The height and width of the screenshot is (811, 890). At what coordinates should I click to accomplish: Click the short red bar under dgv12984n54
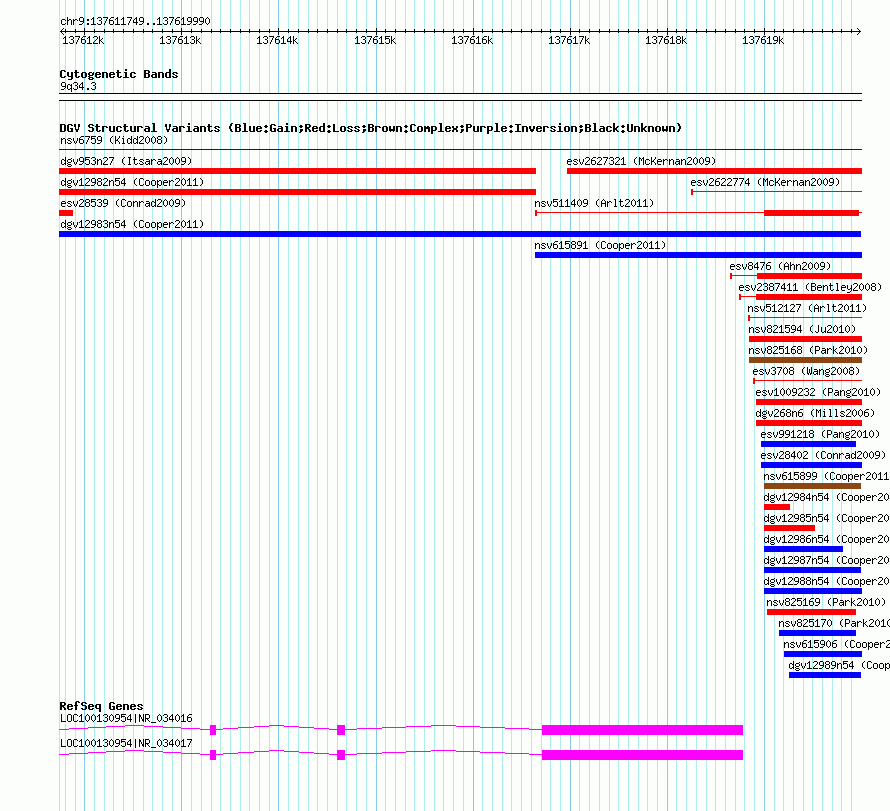click(777, 507)
